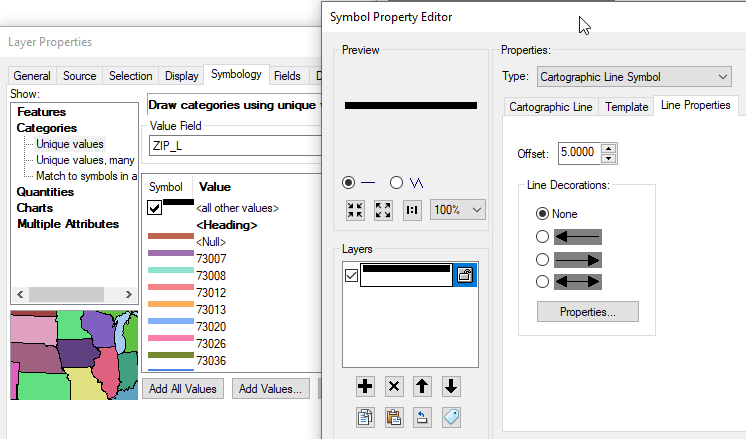Choose the left-pointing arrow line decoration

point(542,236)
